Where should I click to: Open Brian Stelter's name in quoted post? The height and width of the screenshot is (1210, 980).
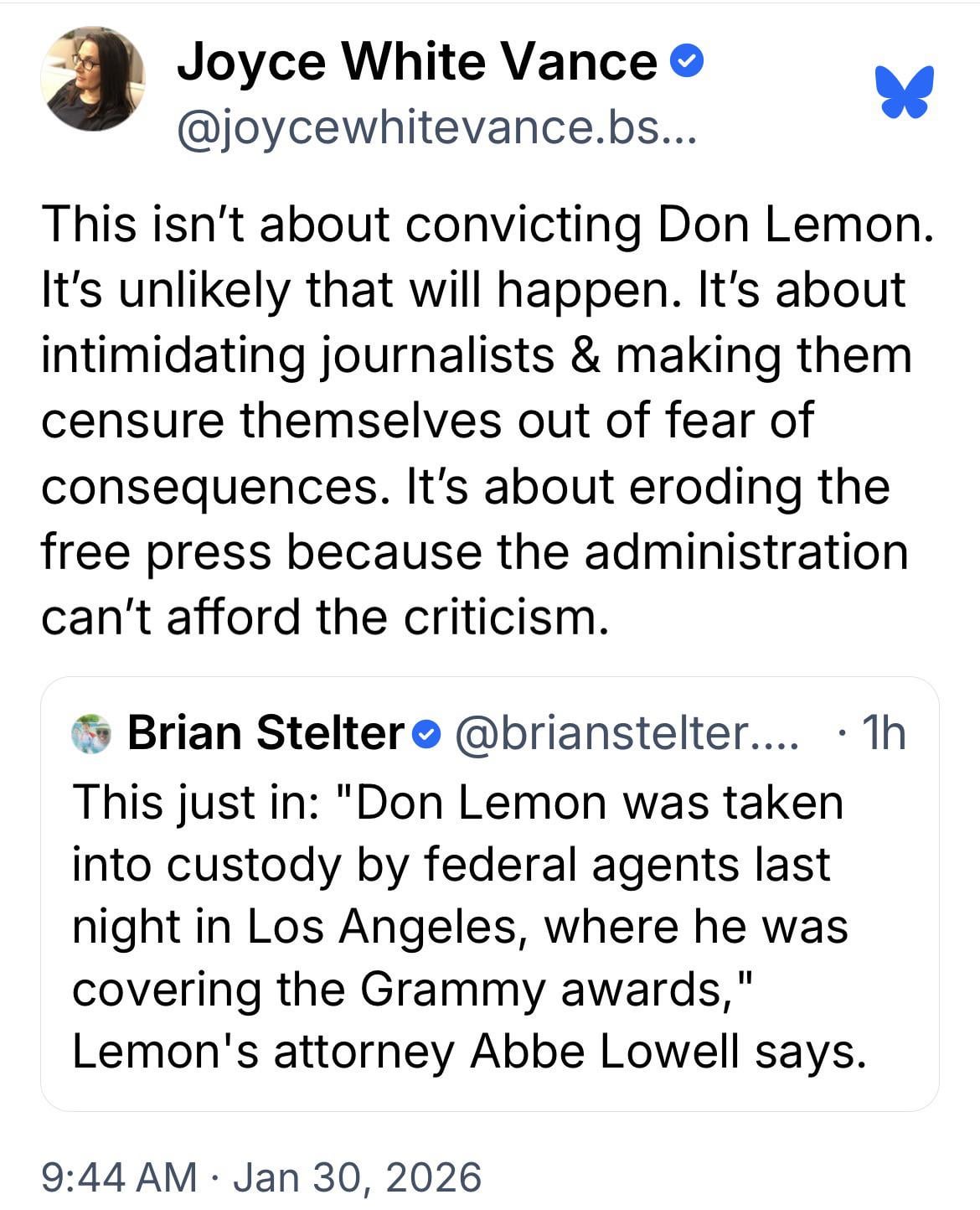pos(266,732)
